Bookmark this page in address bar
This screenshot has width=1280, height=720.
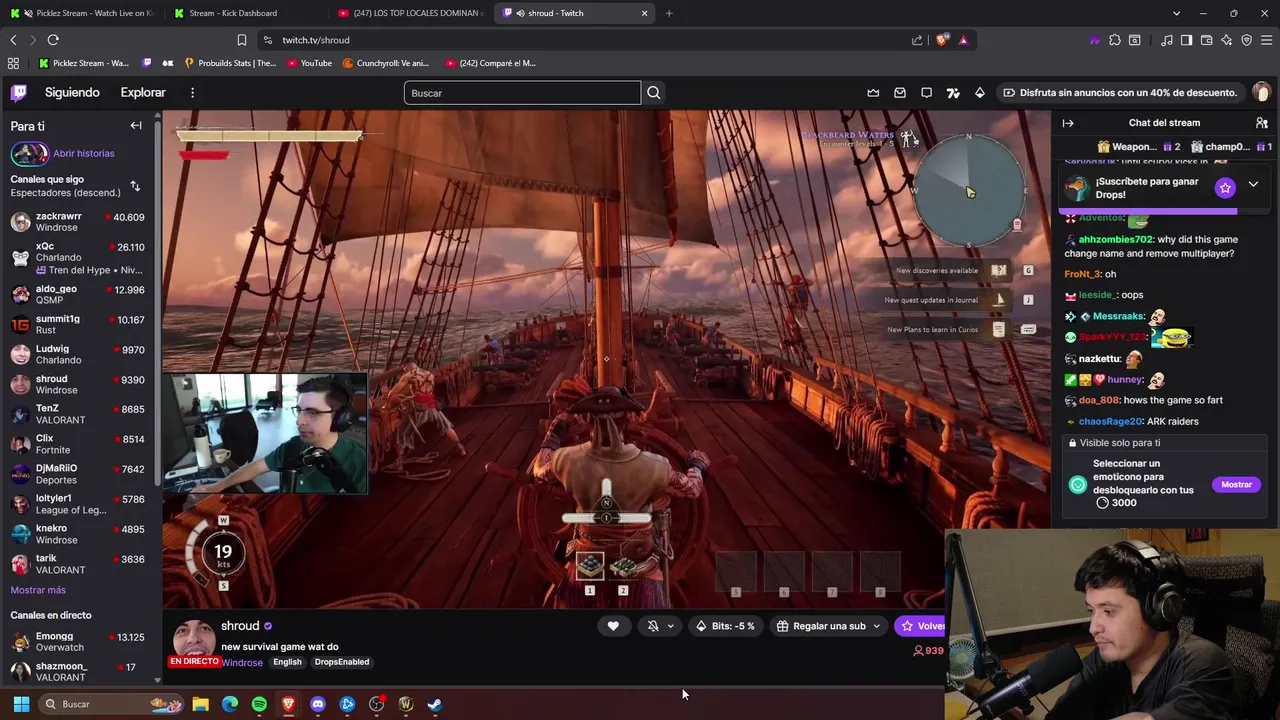241,40
